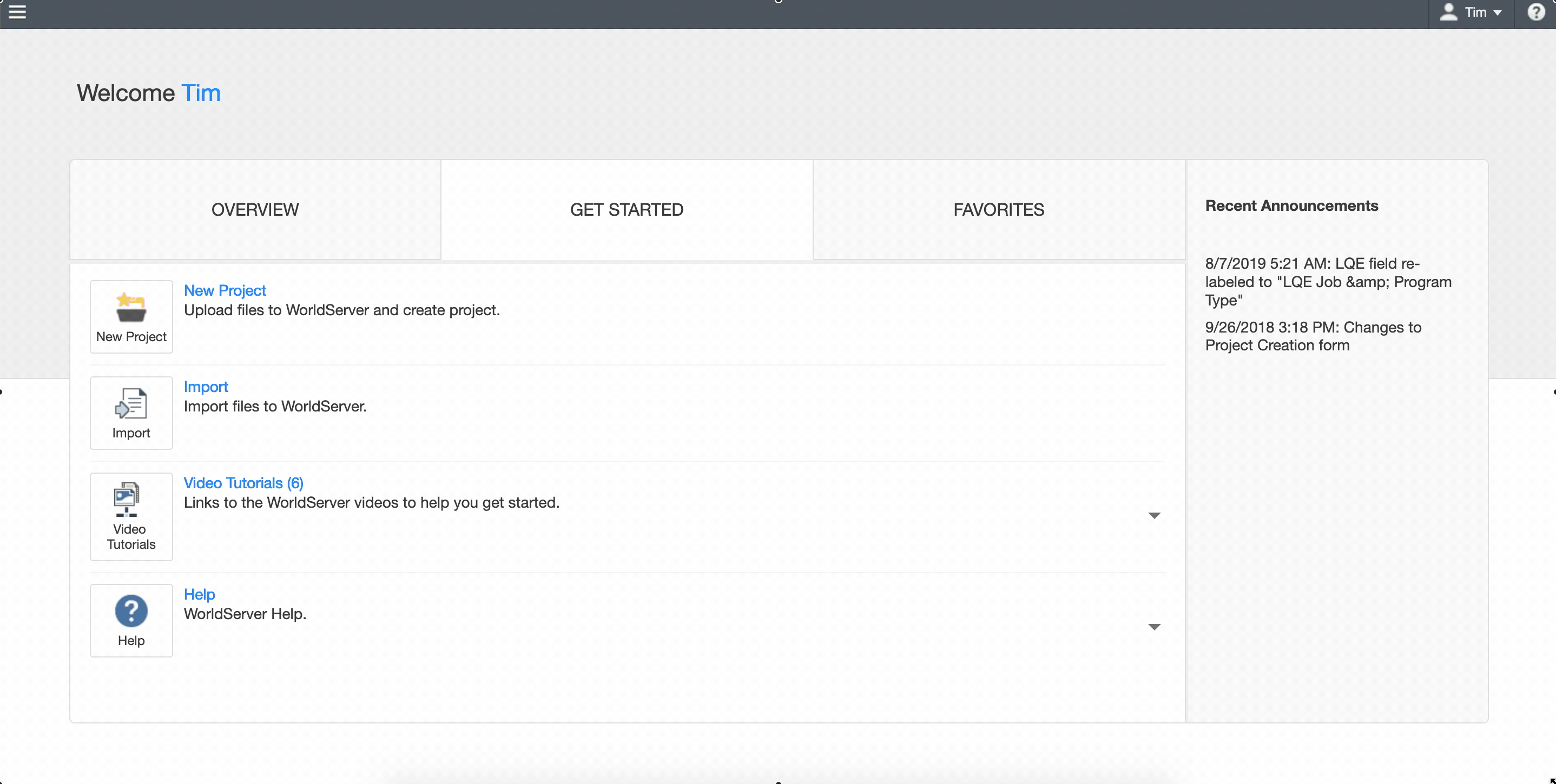Image resolution: width=1556 pixels, height=784 pixels.
Task: Click the blue Tim name in welcome heading
Action: [x=201, y=93]
